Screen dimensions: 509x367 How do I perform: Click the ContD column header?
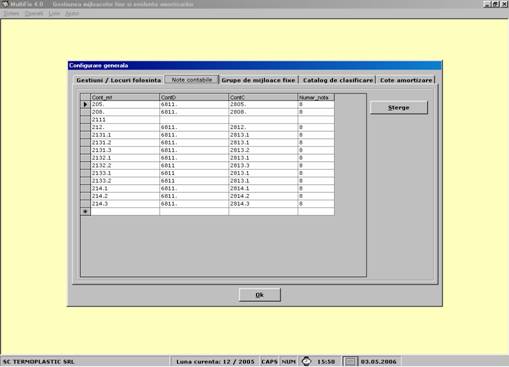click(x=194, y=97)
